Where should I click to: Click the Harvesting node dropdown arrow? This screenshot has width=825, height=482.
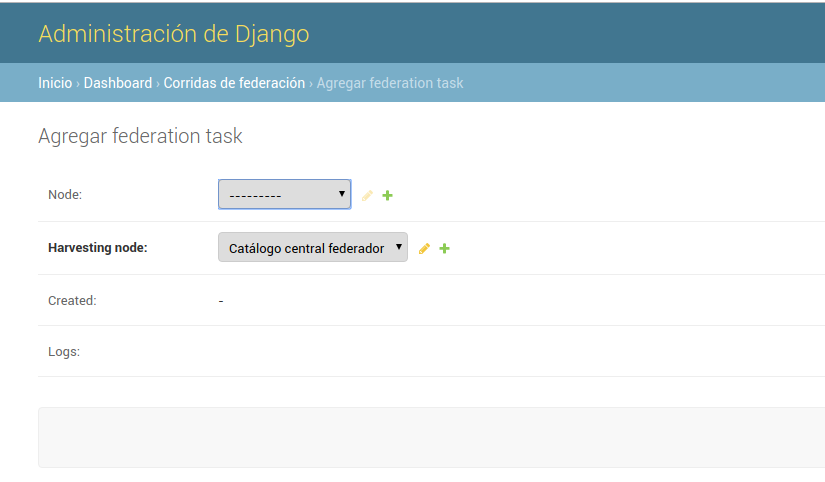point(398,246)
